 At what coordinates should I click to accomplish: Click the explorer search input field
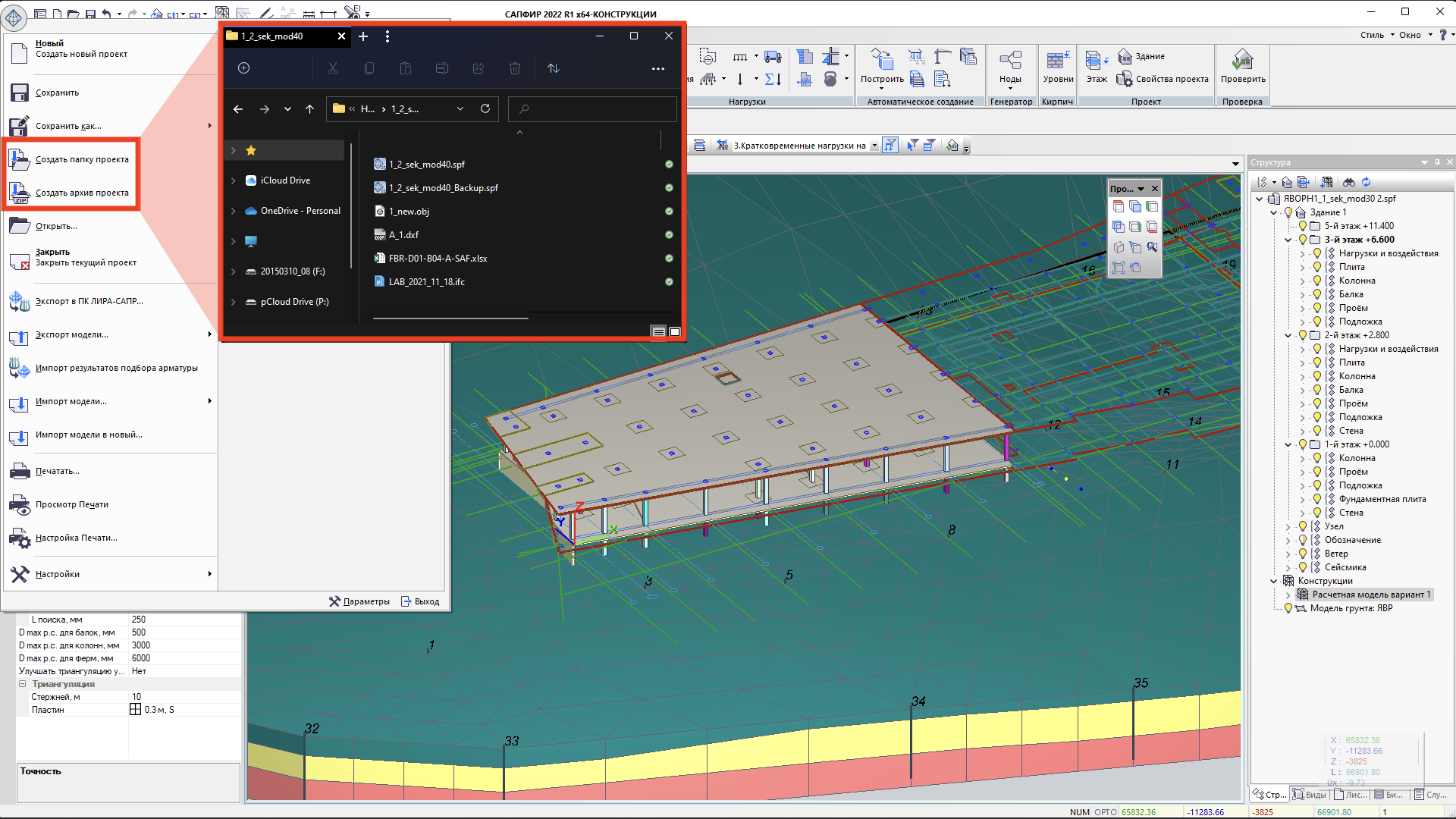click(x=595, y=109)
